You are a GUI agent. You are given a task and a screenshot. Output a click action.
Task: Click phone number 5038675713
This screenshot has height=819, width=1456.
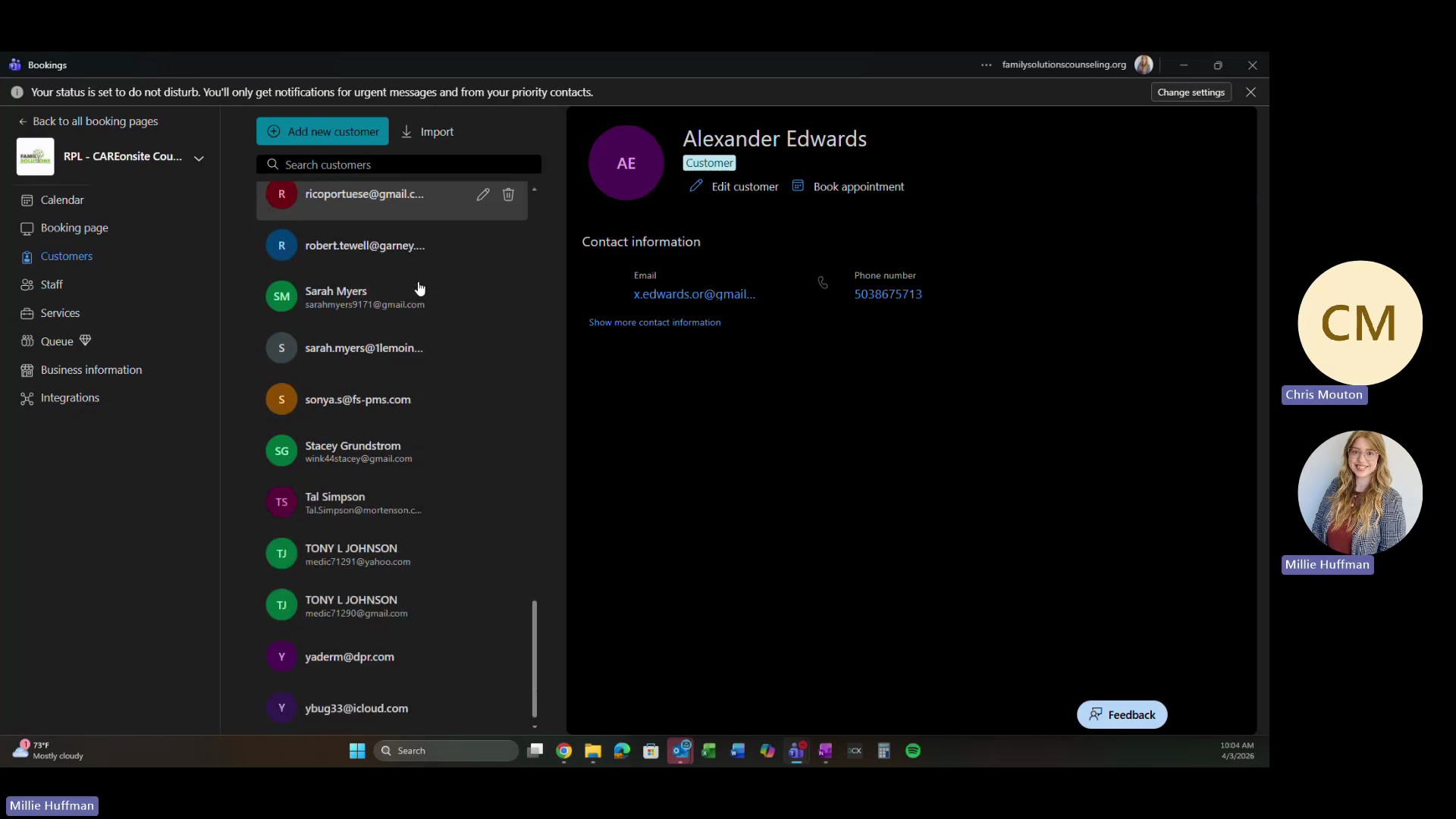point(888,294)
